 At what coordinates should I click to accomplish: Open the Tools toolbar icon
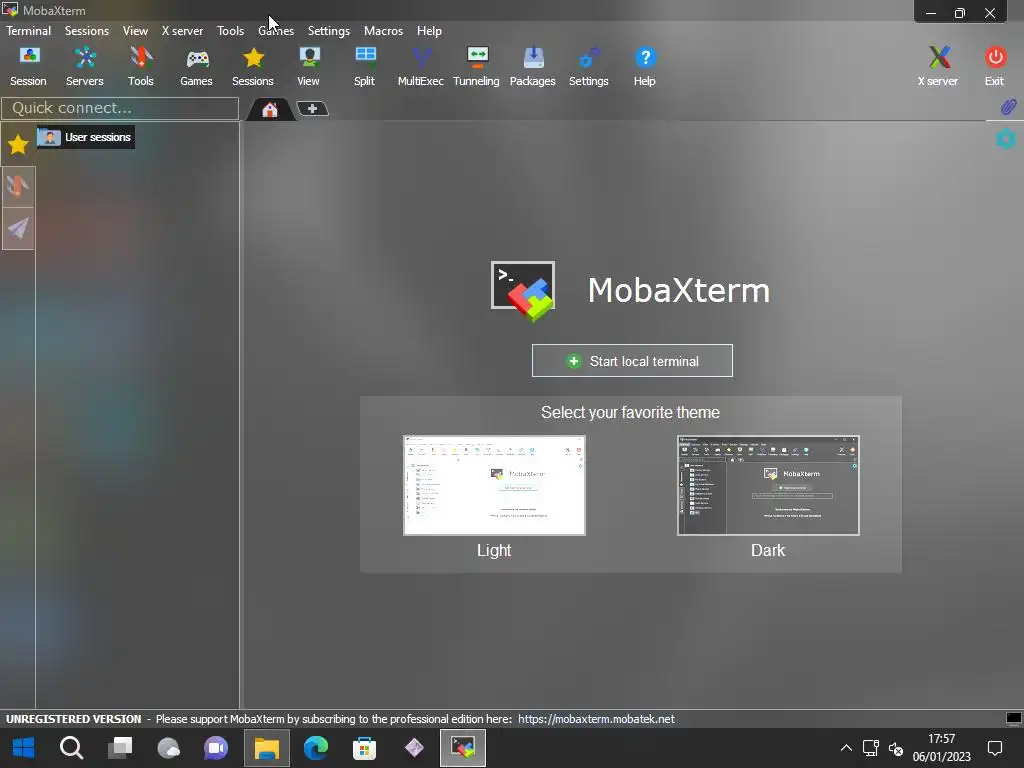[140, 67]
